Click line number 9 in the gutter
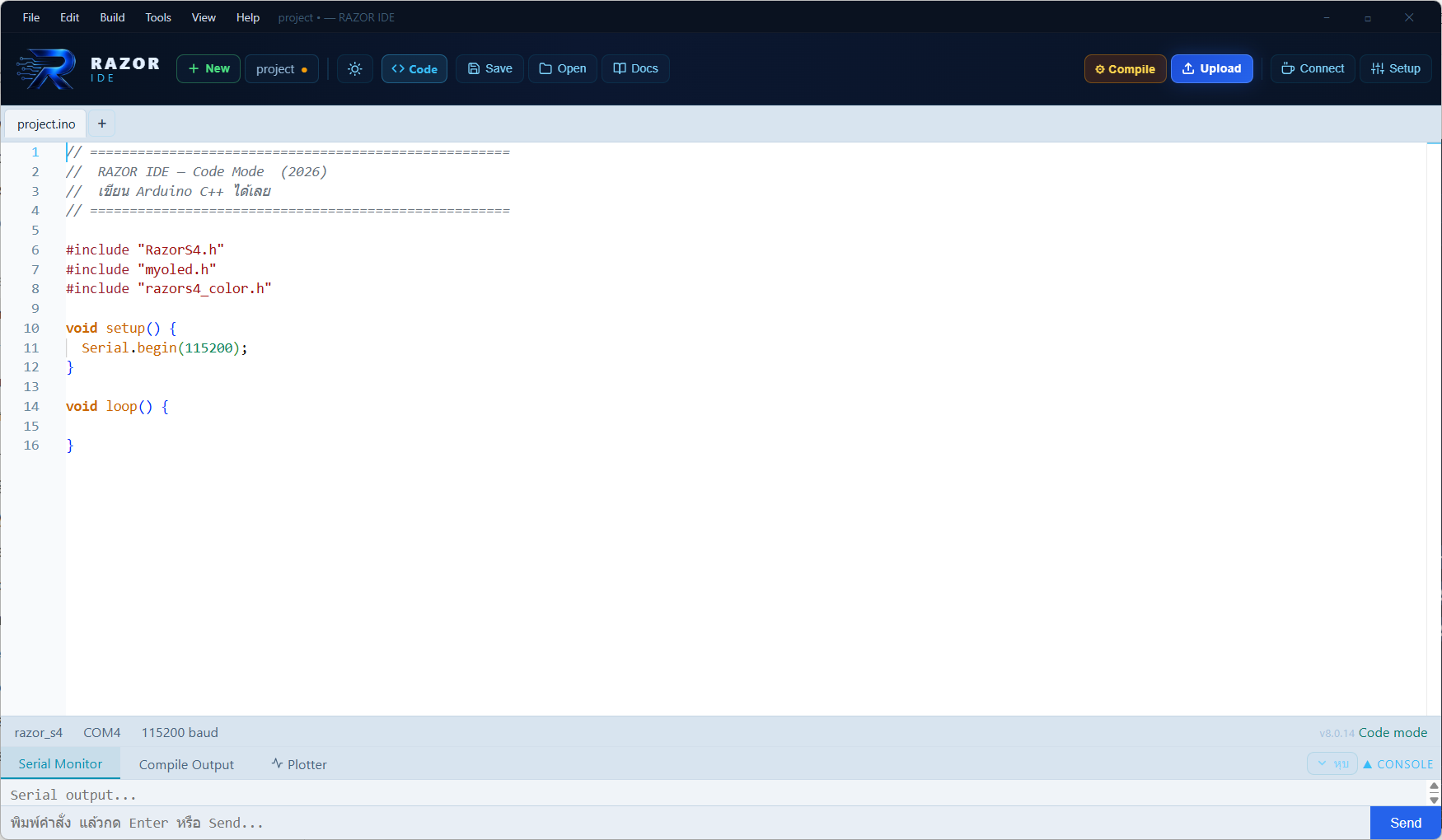The width and height of the screenshot is (1442, 840). [x=35, y=308]
